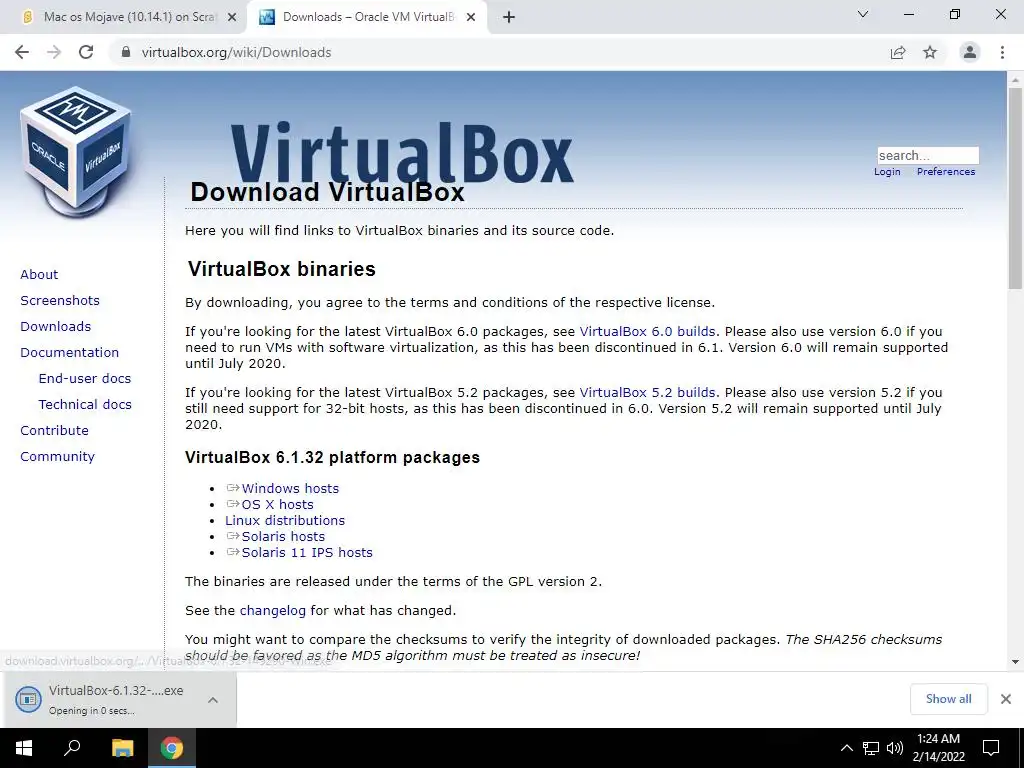
Task: Open the tab search chevron
Action: click(863, 14)
